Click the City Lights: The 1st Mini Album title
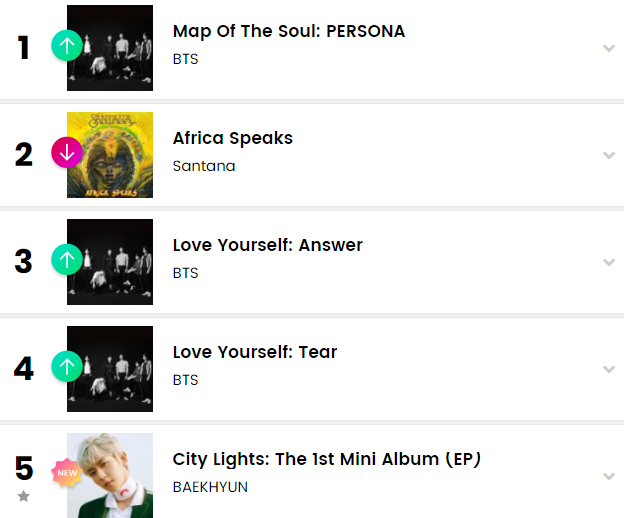This screenshot has height=518, width=624. coord(327,459)
